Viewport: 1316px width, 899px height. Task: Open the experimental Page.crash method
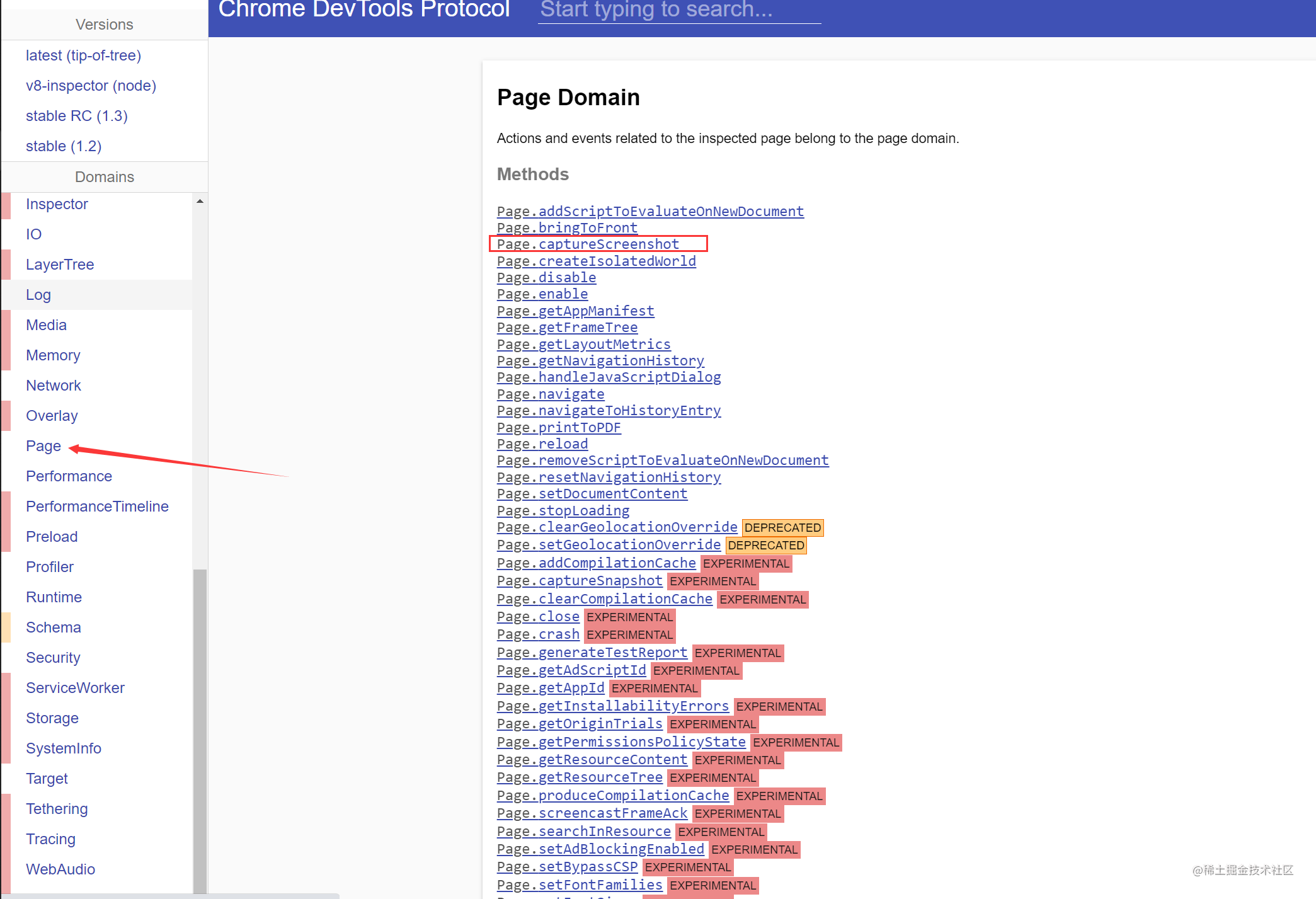point(537,634)
